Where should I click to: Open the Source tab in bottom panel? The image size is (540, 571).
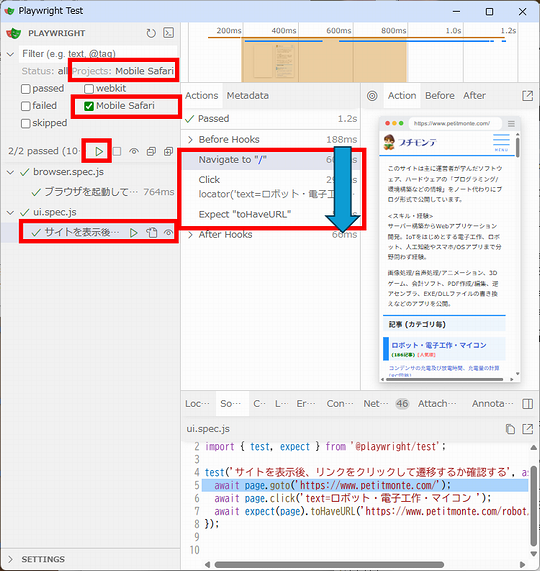point(231,403)
